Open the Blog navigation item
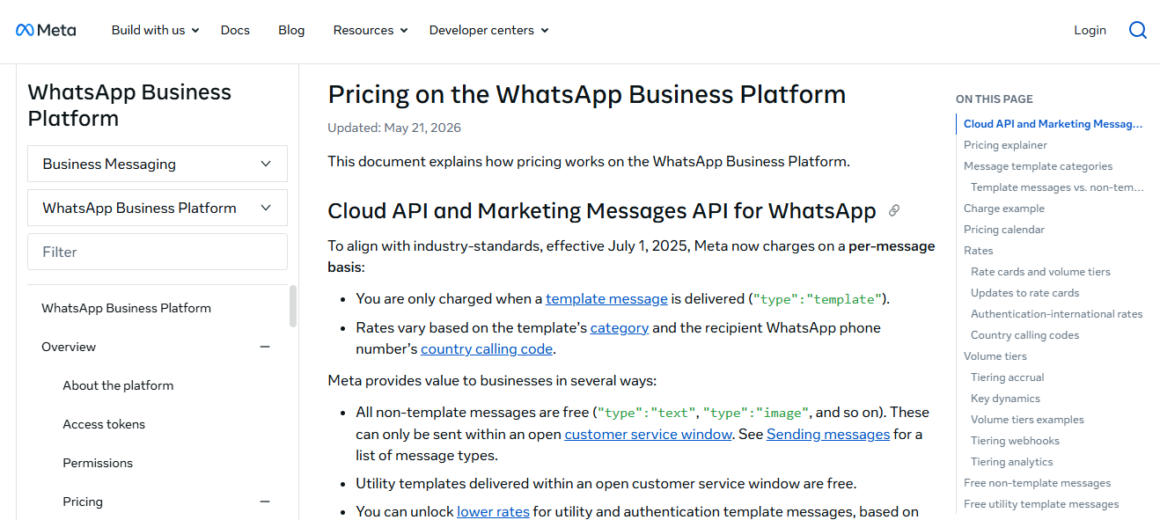Screen dimensions: 1160x520 tap(291, 30)
